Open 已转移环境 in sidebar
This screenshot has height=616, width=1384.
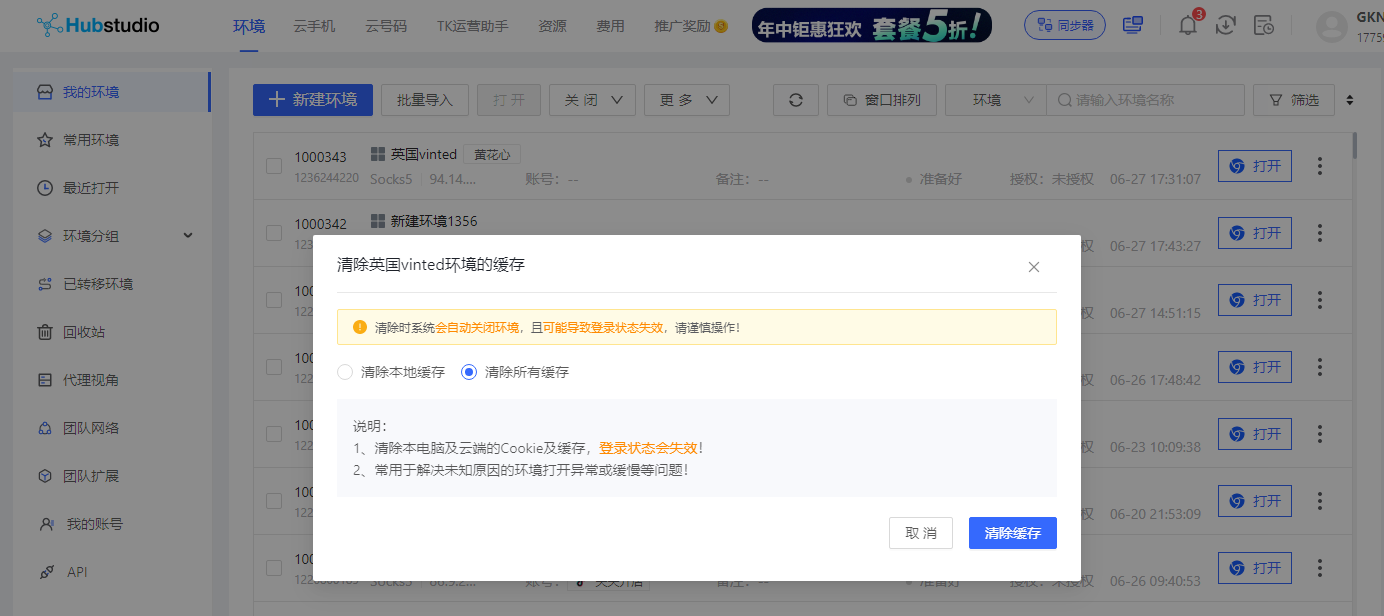point(97,284)
